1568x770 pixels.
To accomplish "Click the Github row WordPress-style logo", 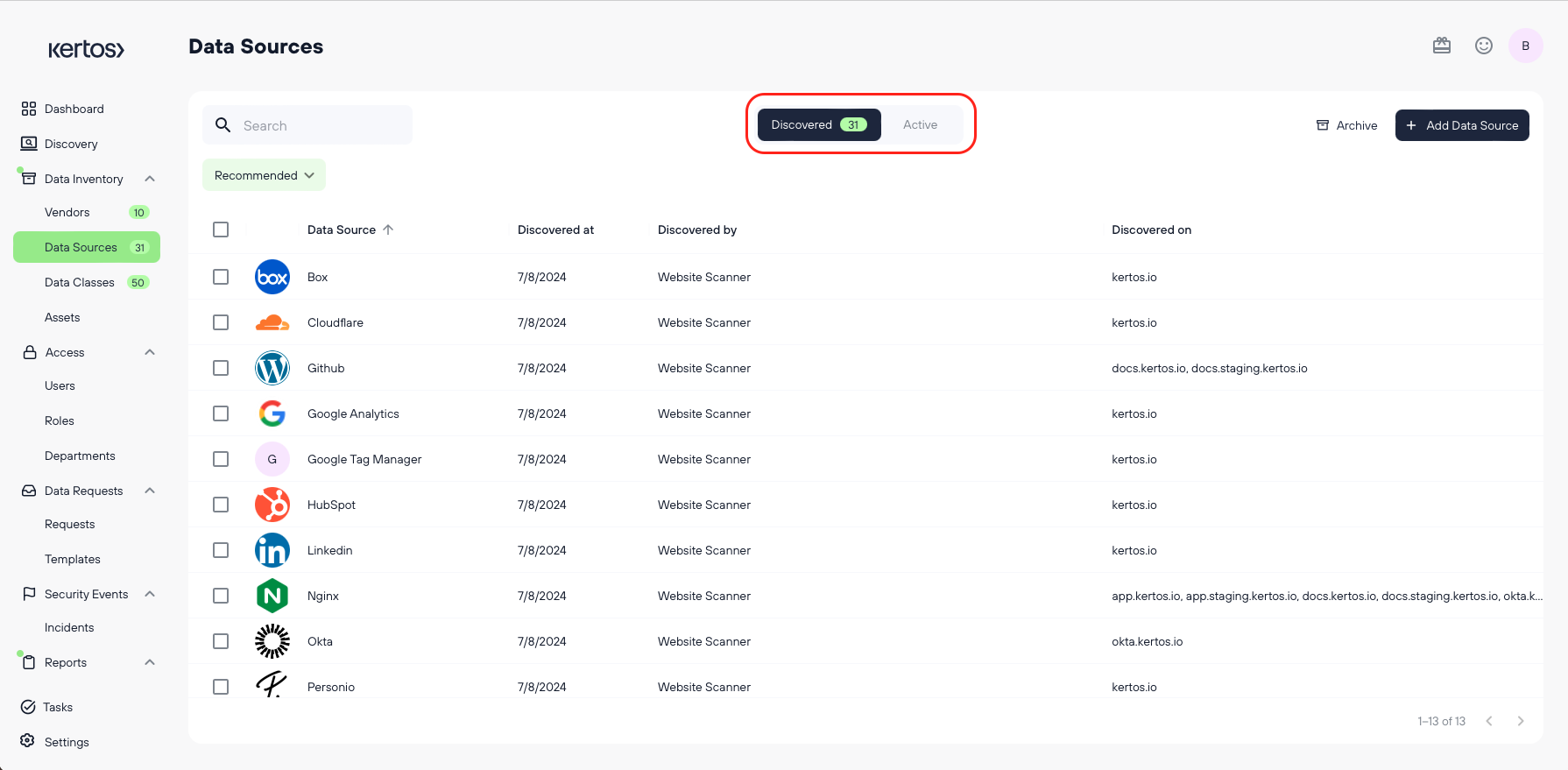I will pyautogui.click(x=272, y=368).
